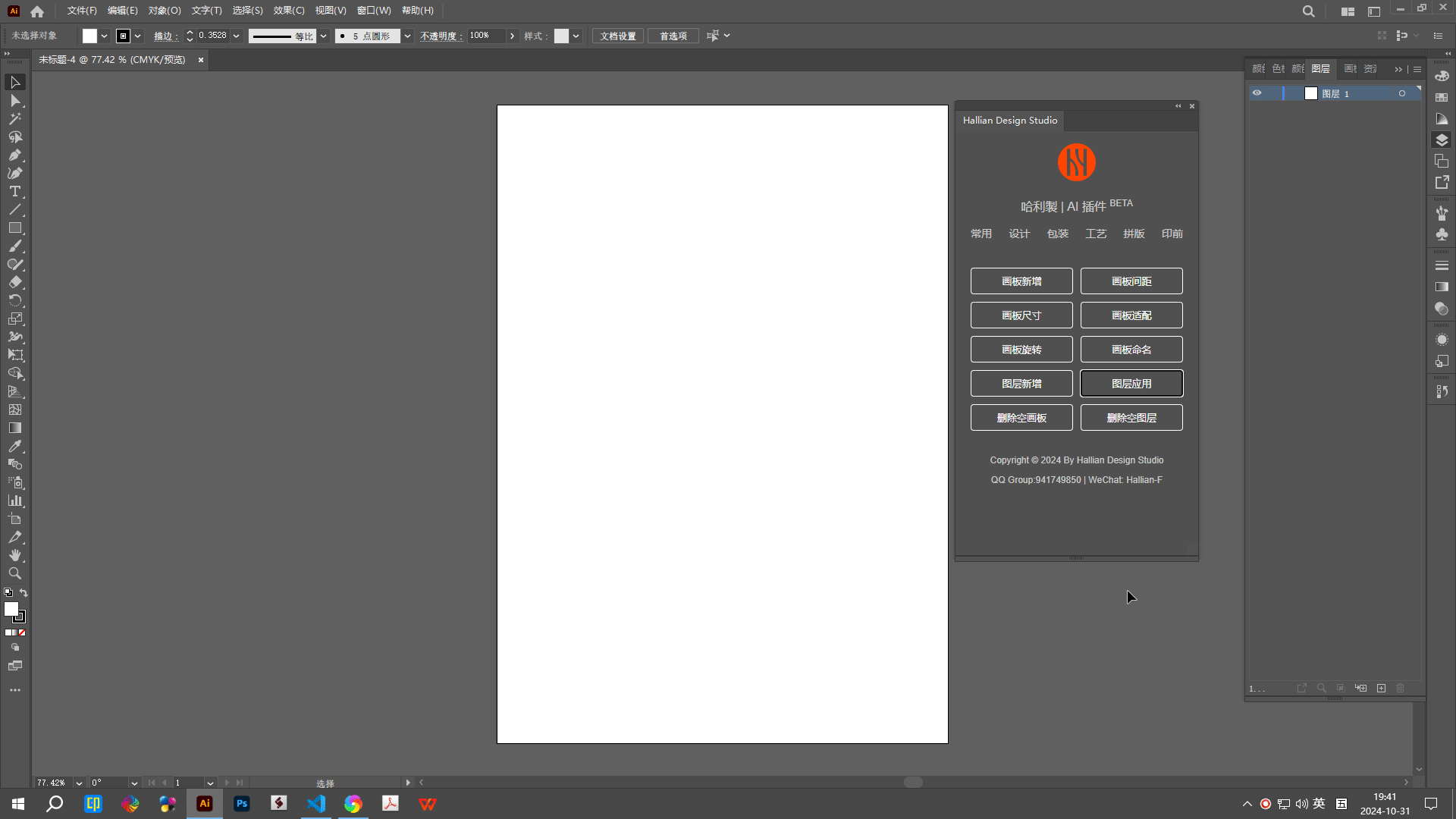Select the Type tool
The width and height of the screenshot is (1456, 819).
tap(15, 191)
